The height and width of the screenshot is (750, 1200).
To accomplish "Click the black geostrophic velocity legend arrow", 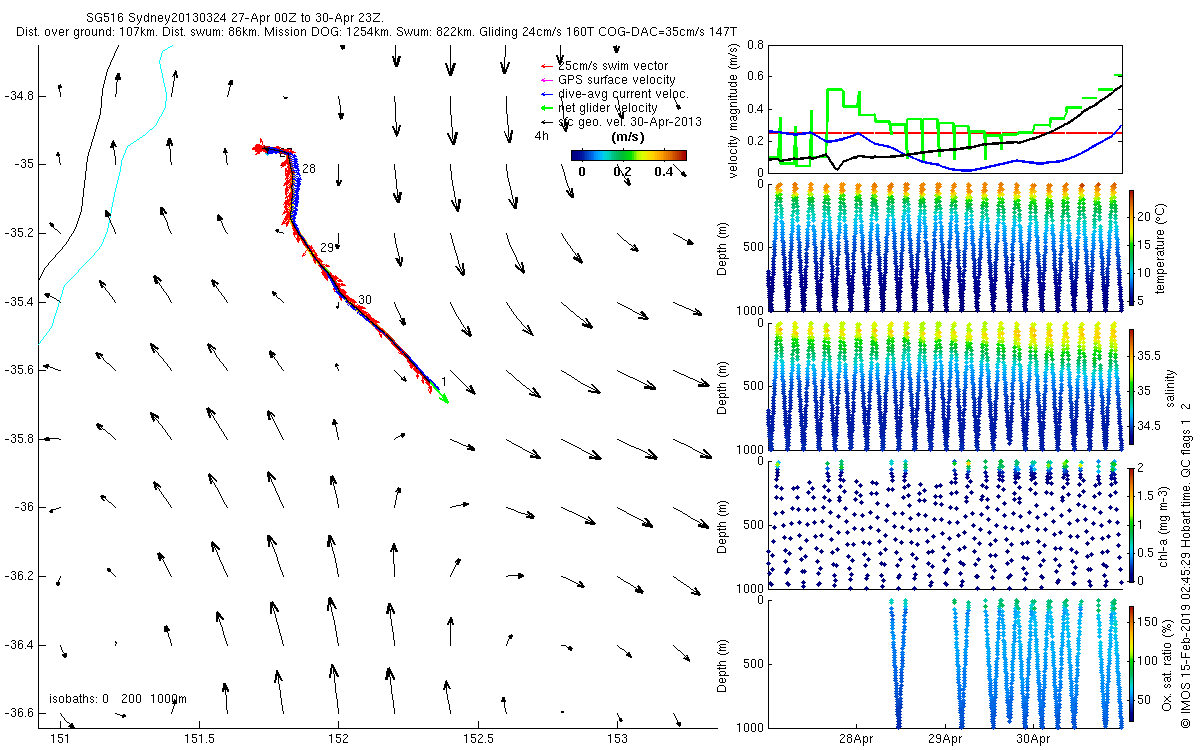I will (548, 122).
